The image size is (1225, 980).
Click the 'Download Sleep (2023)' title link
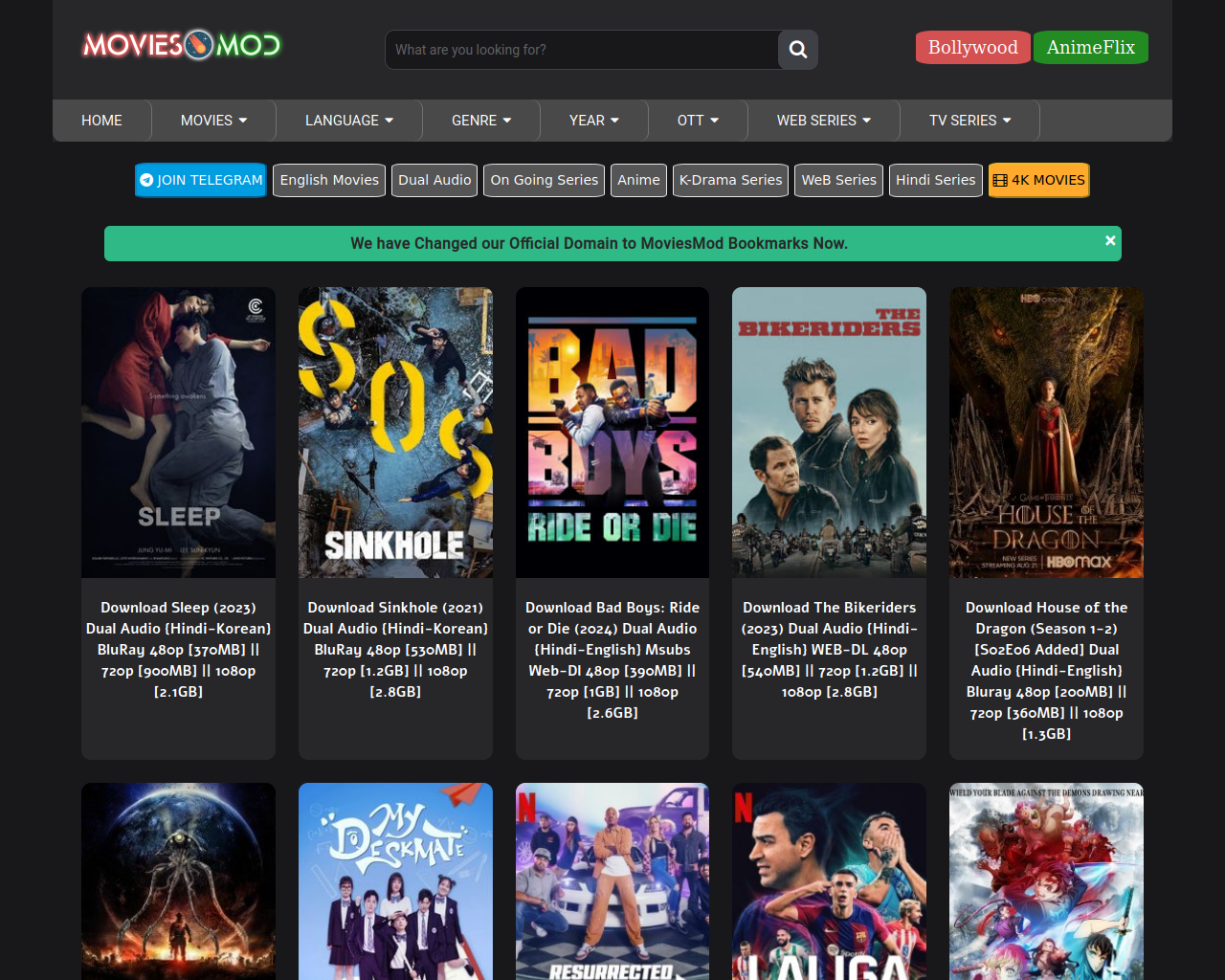click(x=178, y=649)
